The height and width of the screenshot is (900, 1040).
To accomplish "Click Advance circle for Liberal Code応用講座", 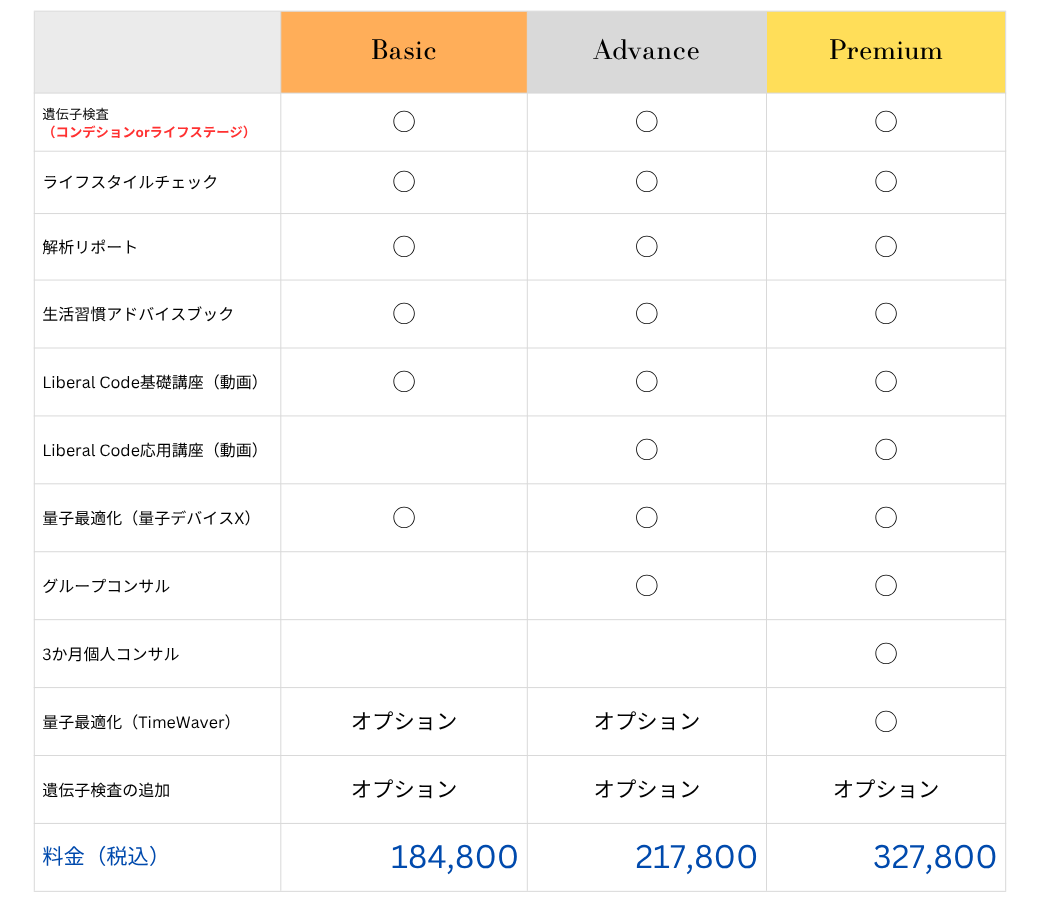I will 647,449.
